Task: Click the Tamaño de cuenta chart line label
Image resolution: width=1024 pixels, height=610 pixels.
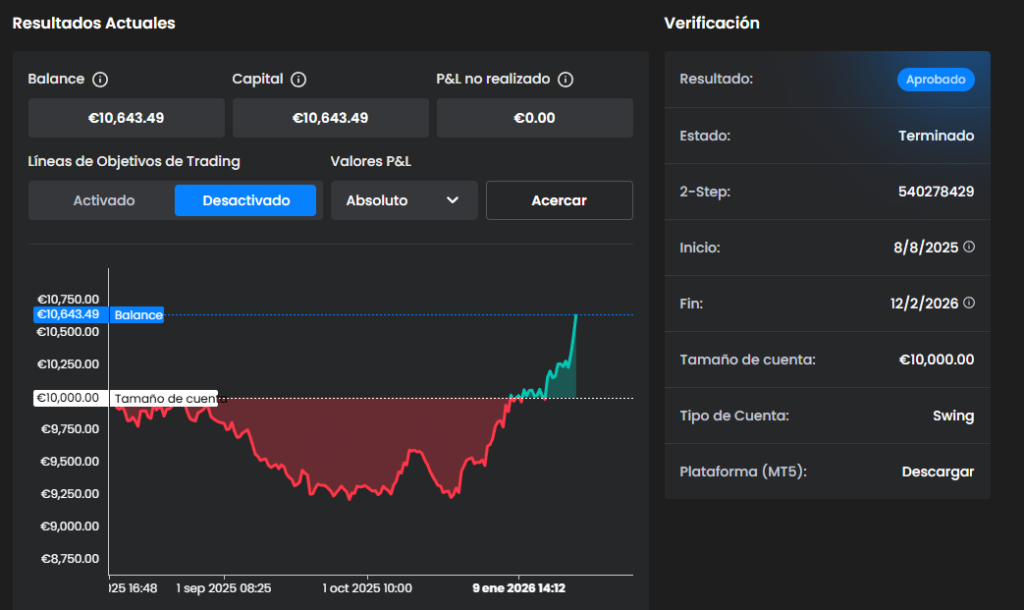Action: (163, 398)
